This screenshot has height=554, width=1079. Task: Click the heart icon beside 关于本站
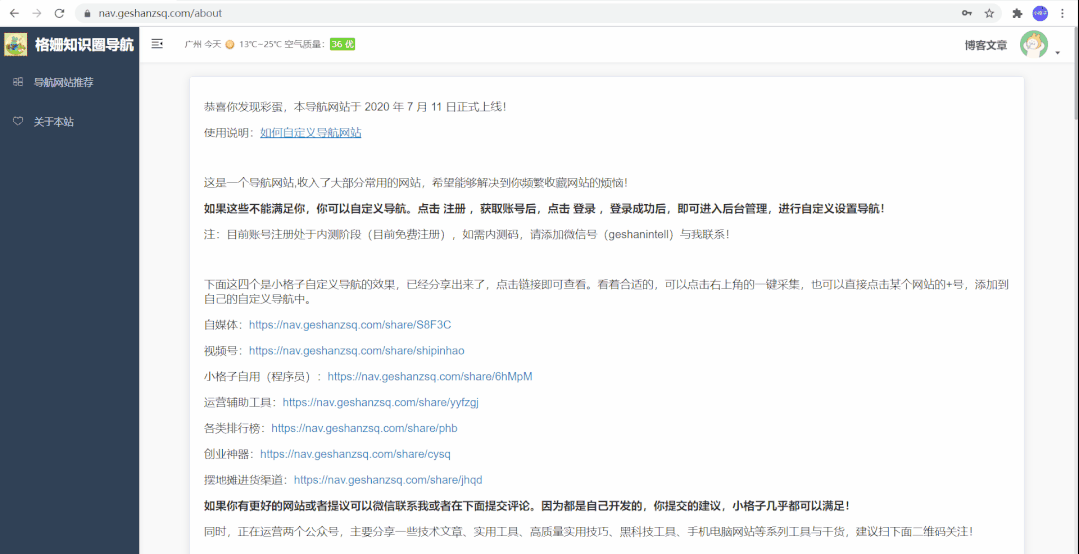(18, 121)
